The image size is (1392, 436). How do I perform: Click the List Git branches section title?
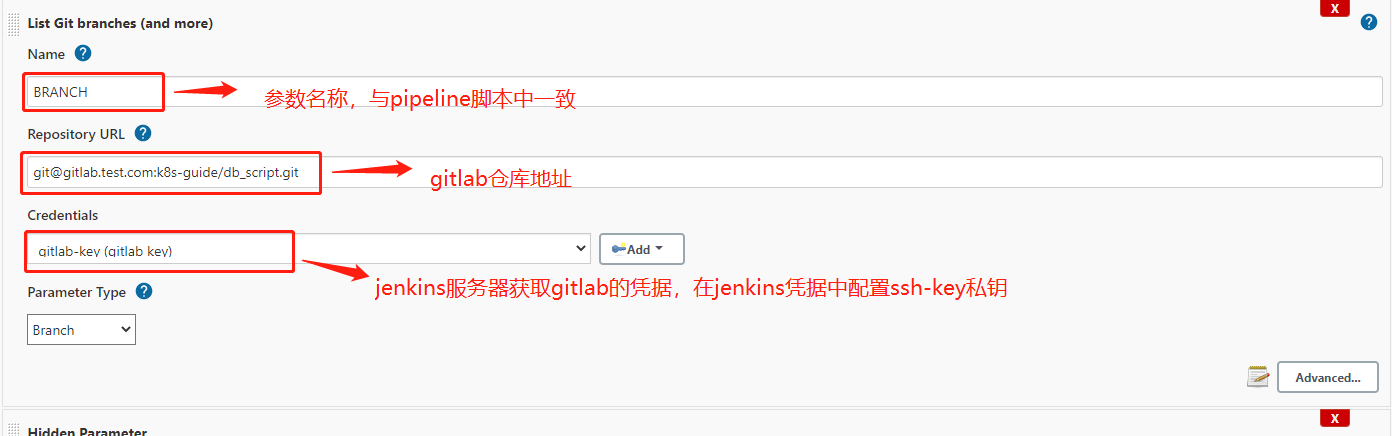point(120,22)
